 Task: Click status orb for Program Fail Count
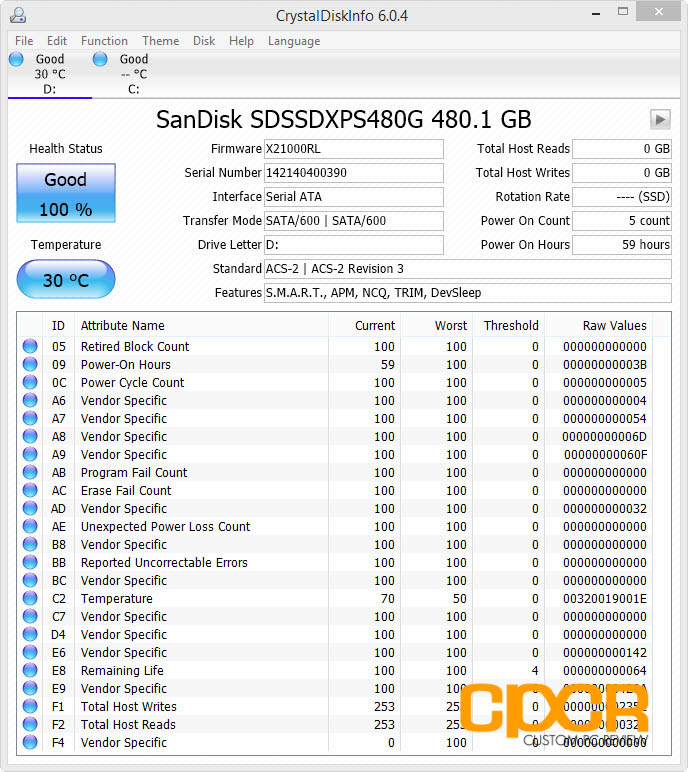coord(30,472)
